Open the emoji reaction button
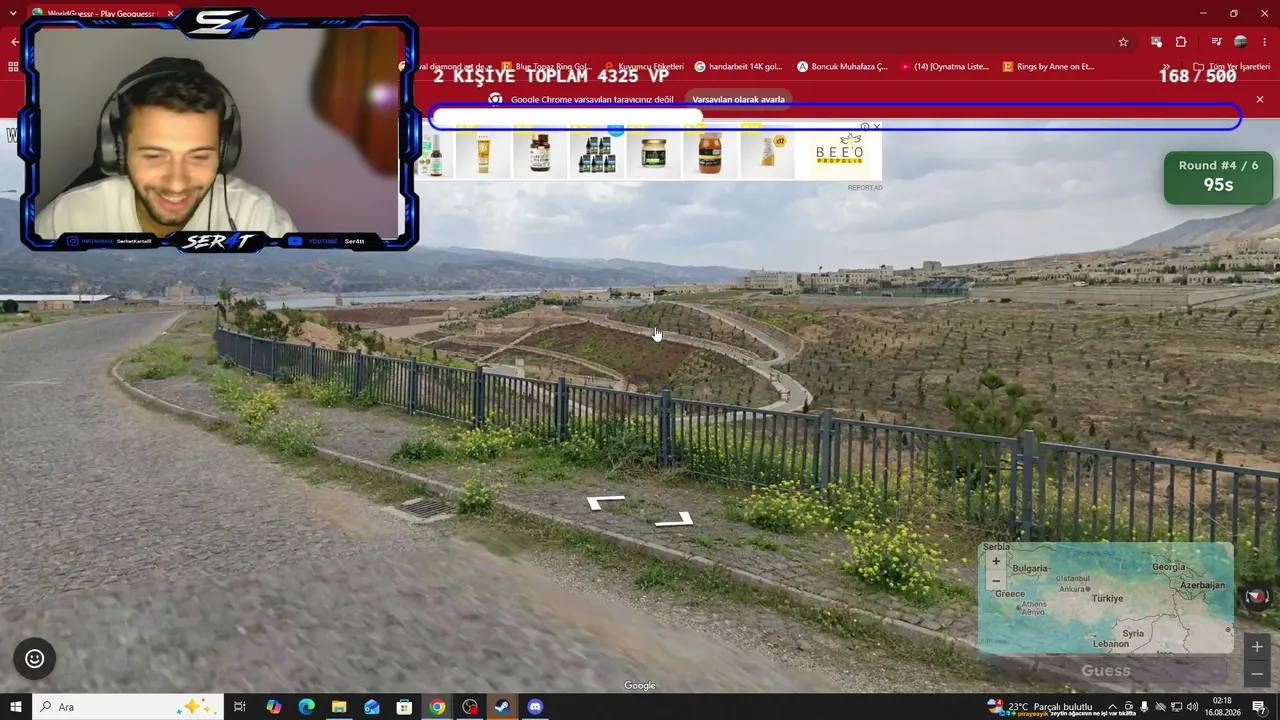Viewport: 1280px width, 720px height. tap(35, 658)
